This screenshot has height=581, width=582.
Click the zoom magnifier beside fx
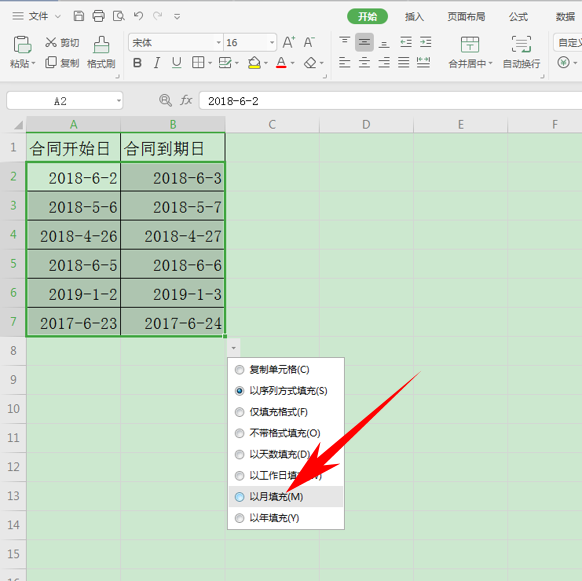coord(165,100)
